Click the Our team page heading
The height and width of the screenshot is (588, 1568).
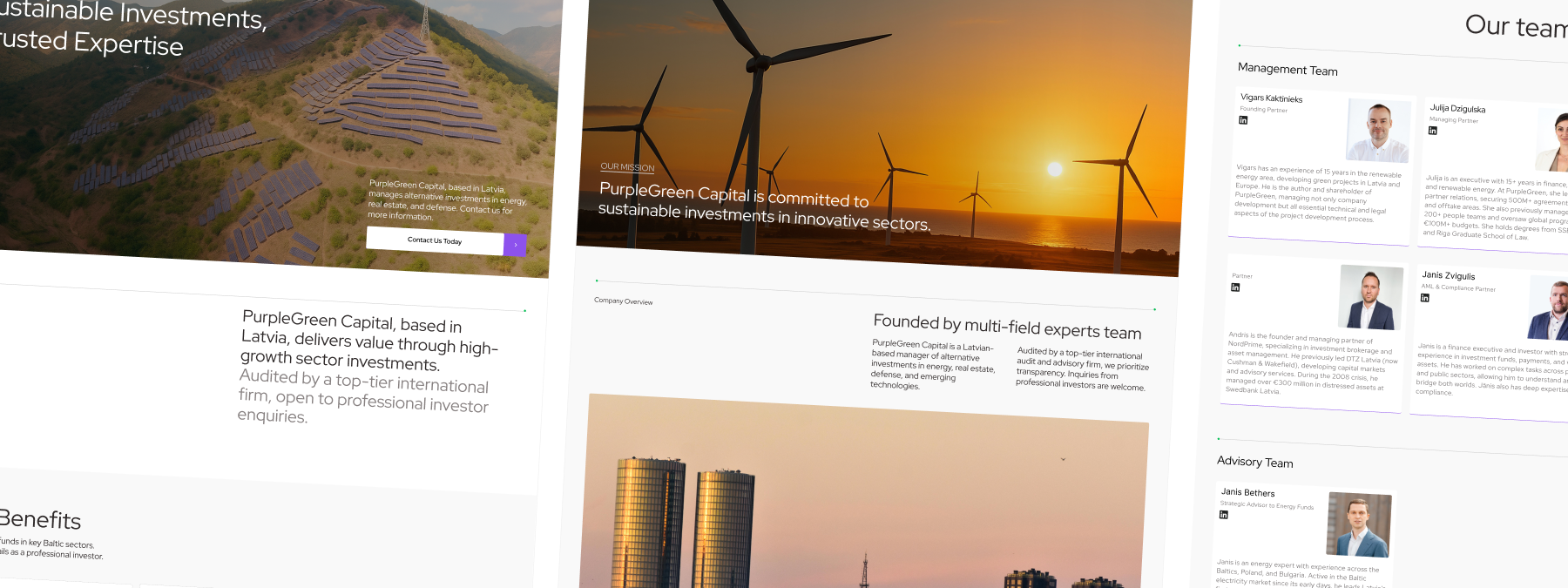coord(1516,26)
